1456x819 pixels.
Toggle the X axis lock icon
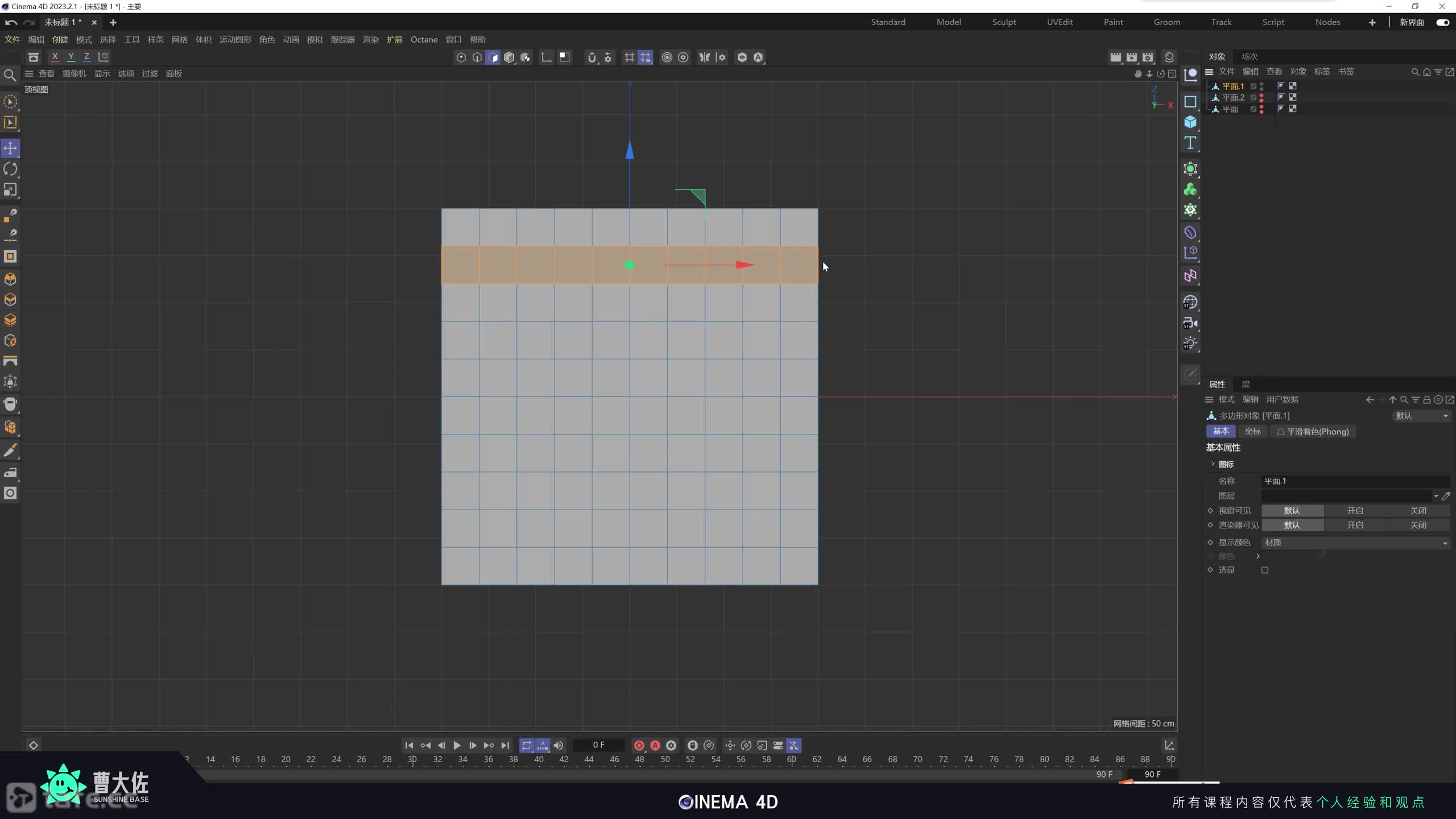click(x=55, y=57)
